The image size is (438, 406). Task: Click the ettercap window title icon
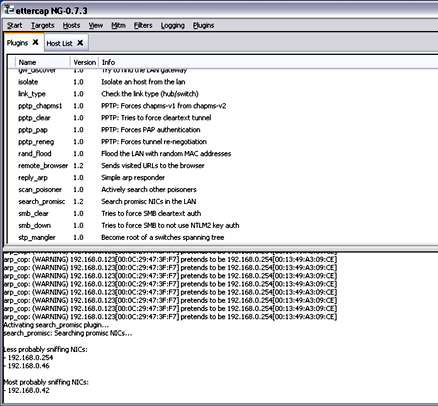9,9
